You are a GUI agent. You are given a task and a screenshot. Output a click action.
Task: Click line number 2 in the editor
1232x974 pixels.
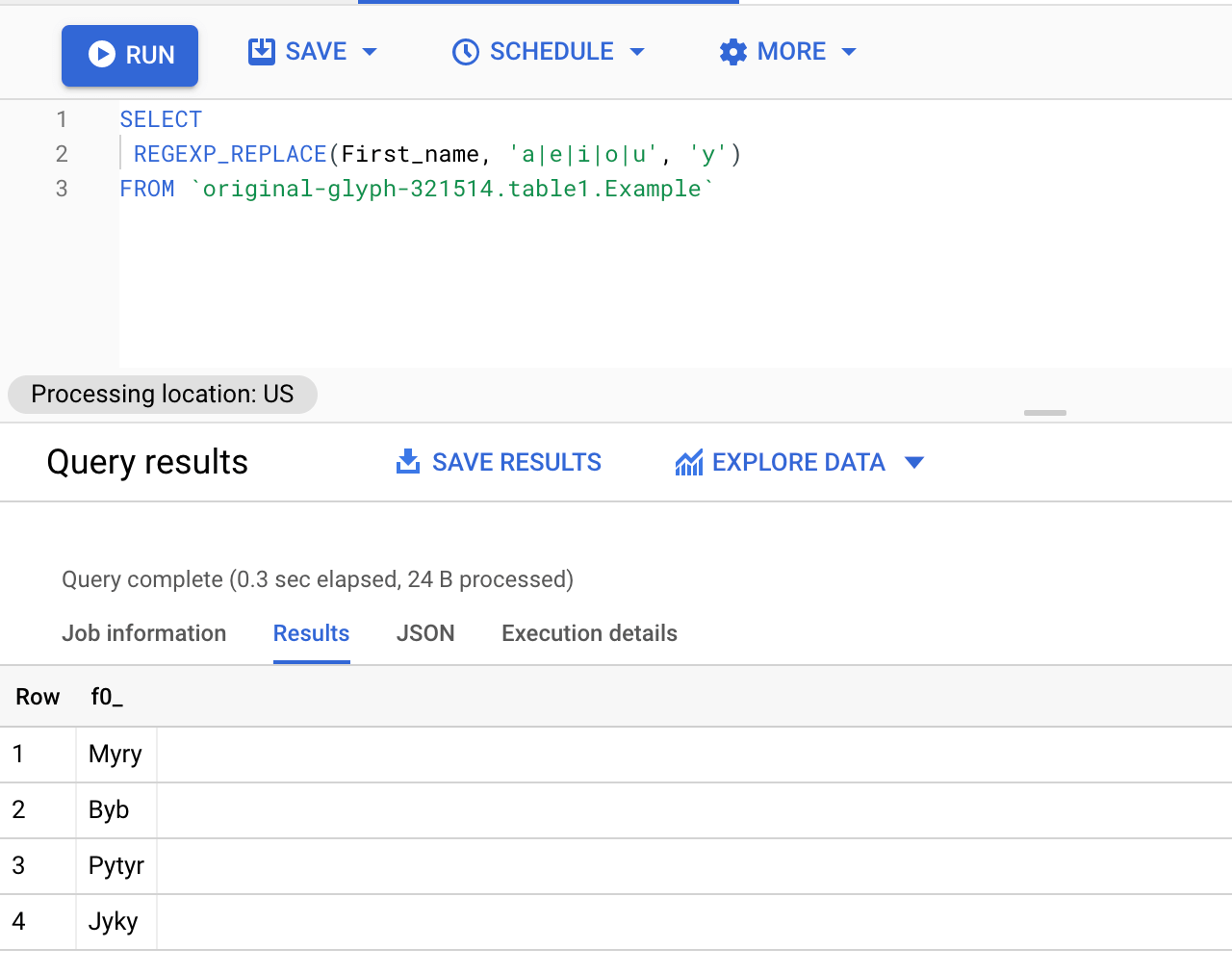tap(61, 154)
